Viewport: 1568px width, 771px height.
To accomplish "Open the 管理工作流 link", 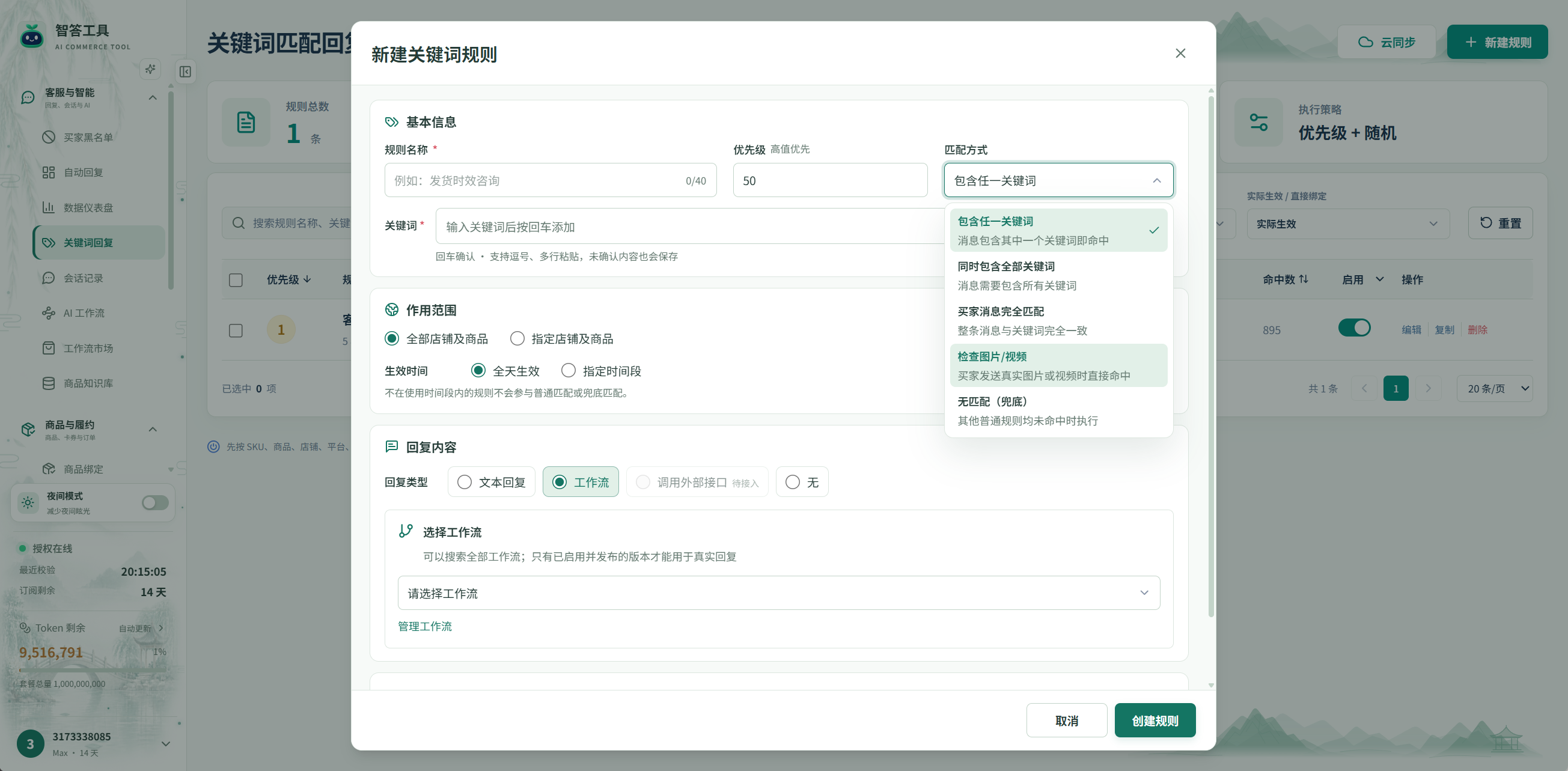I will pos(425,626).
